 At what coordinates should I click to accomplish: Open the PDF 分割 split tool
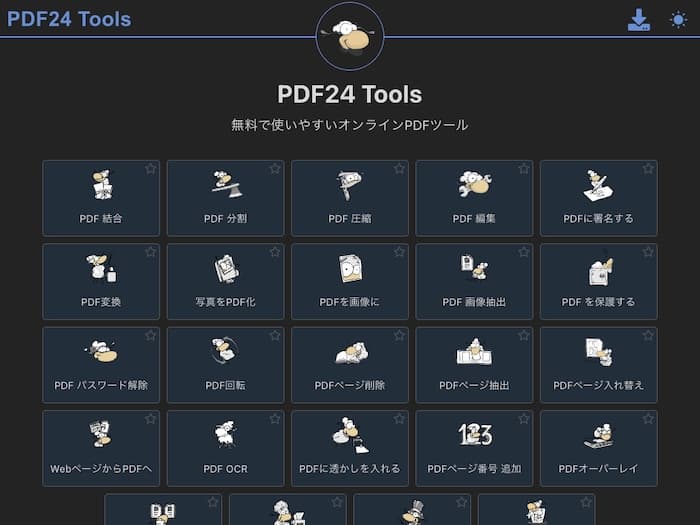(225, 198)
